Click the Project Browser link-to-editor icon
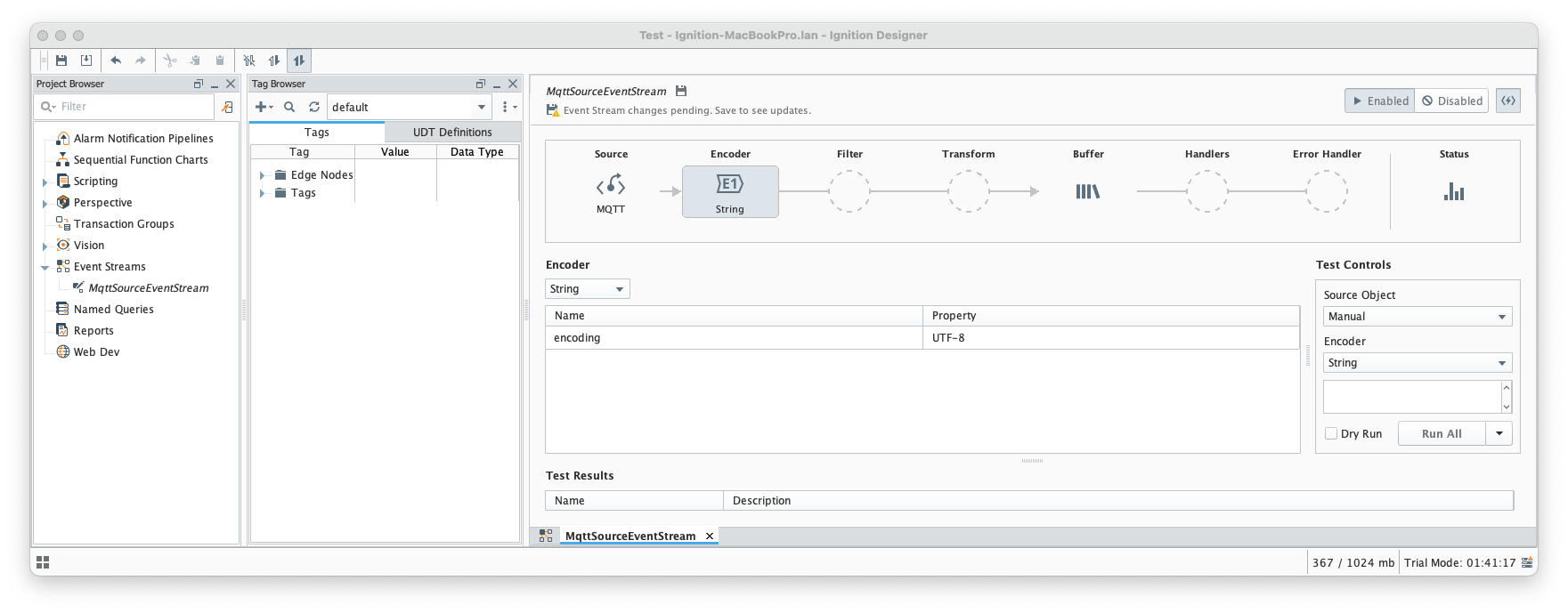The height and width of the screenshot is (613, 1568). [227, 107]
